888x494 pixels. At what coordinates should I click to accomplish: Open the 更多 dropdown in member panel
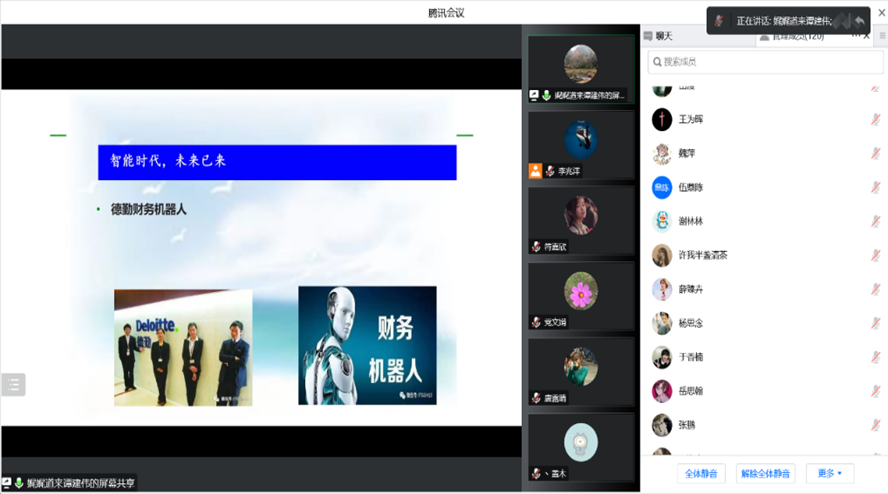coord(829,473)
